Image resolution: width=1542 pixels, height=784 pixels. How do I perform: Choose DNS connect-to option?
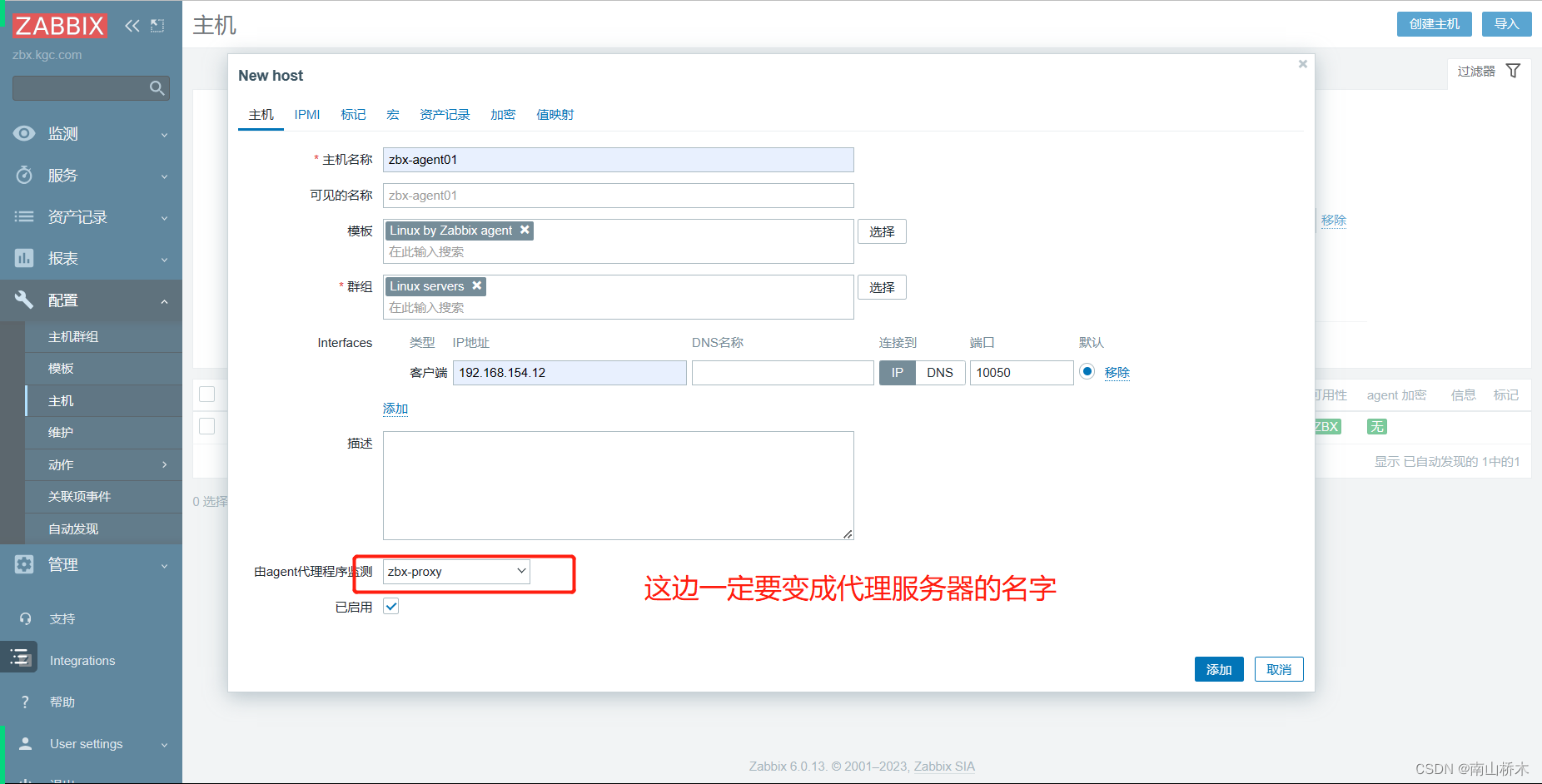click(x=940, y=373)
